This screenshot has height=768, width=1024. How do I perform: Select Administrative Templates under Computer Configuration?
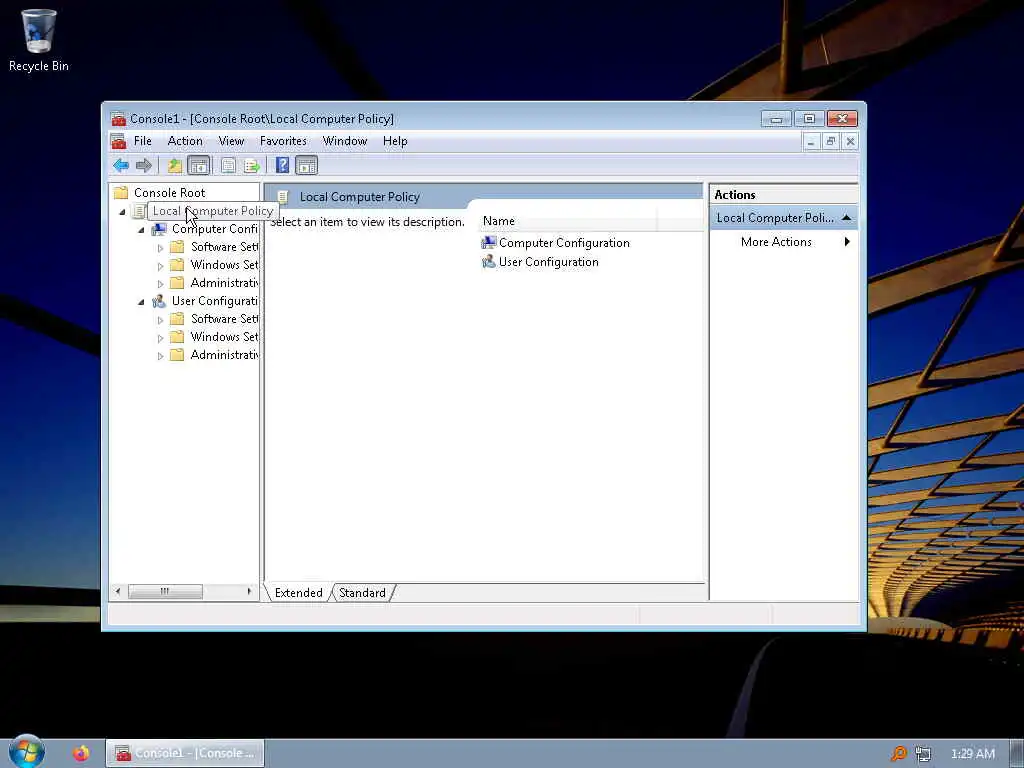click(x=224, y=283)
